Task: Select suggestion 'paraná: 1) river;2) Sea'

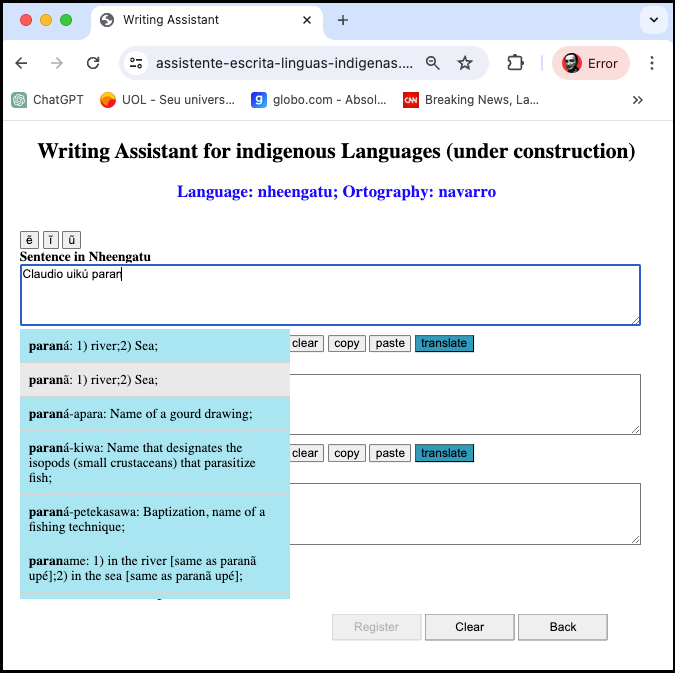Action: coord(155,346)
